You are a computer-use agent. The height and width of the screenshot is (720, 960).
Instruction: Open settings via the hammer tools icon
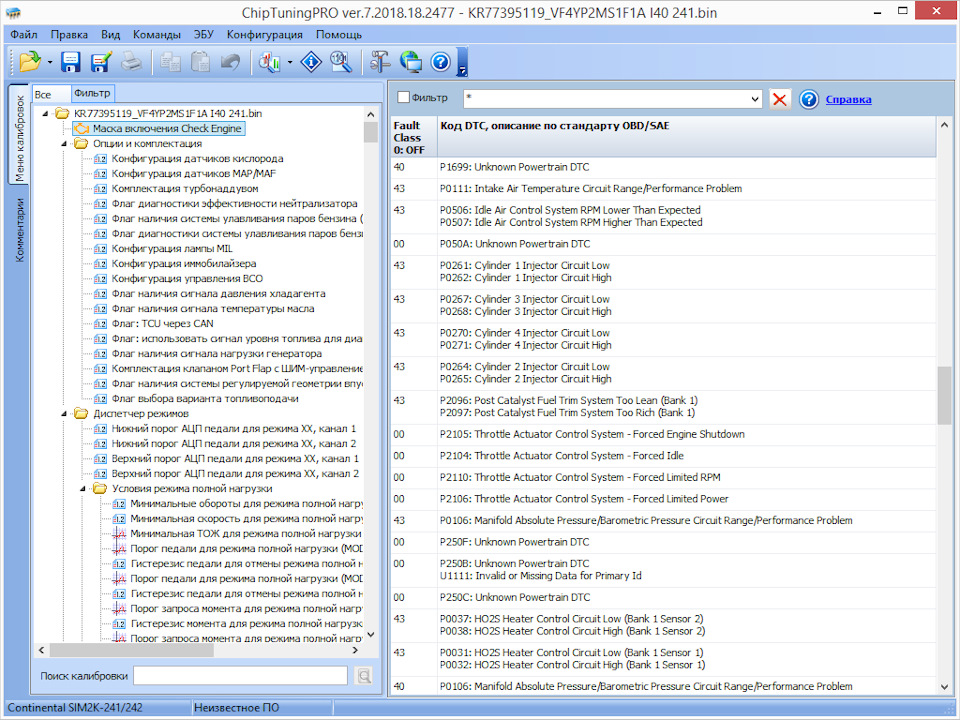pyautogui.click(x=380, y=63)
